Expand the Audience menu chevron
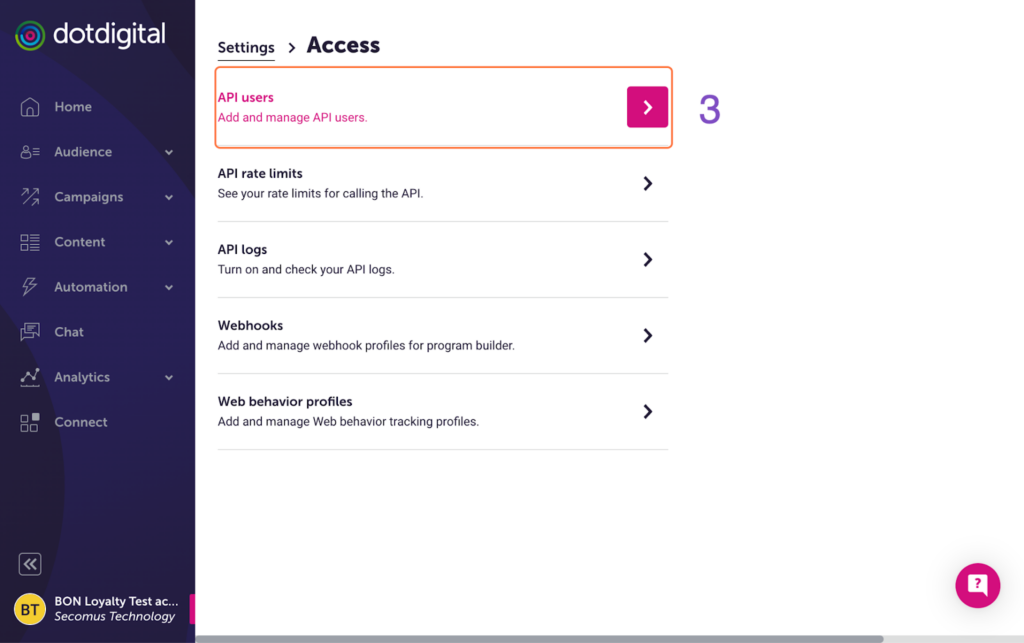The image size is (1024, 643). click(x=169, y=152)
